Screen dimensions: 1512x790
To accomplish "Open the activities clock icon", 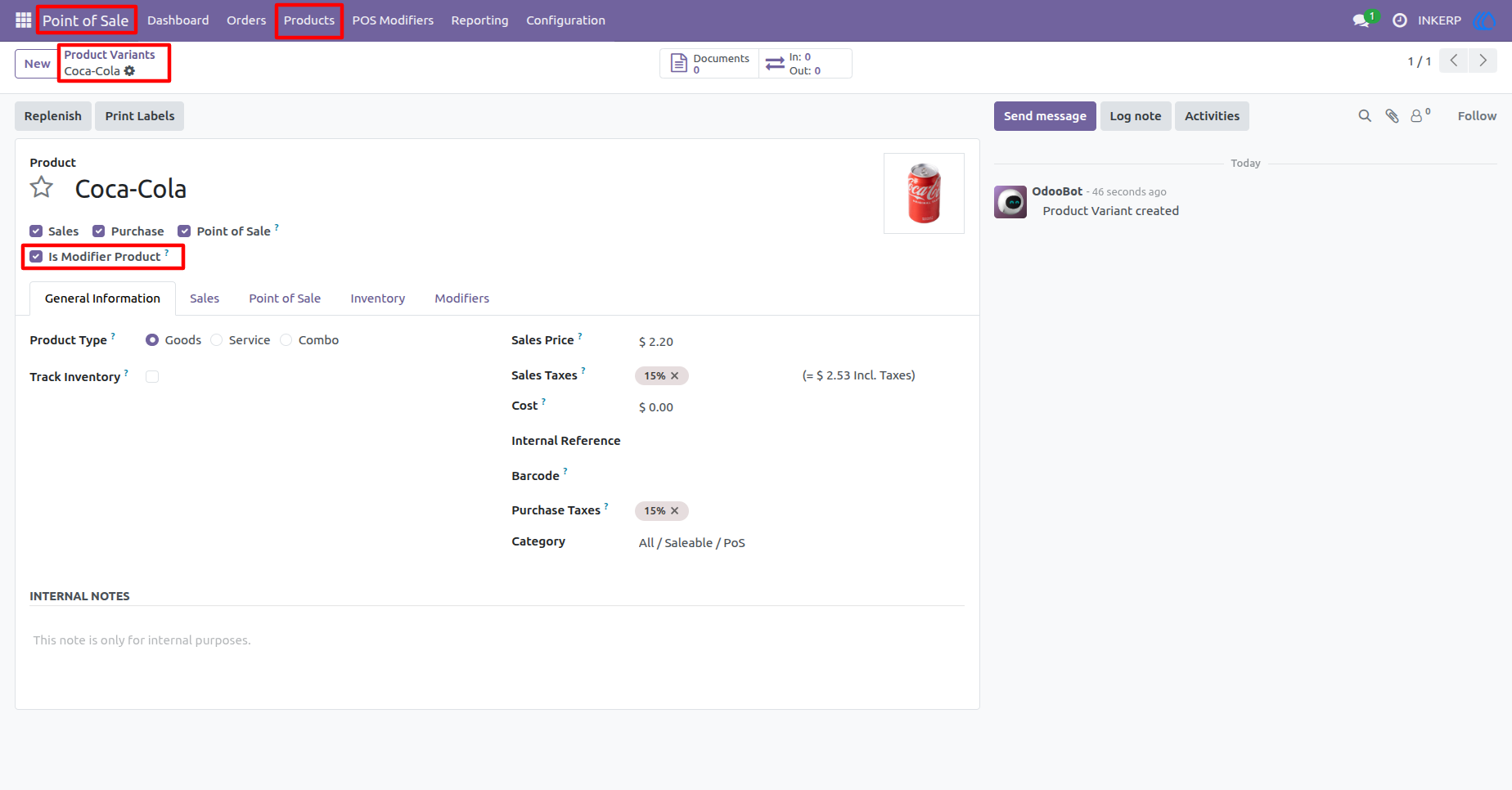I will (1400, 20).
